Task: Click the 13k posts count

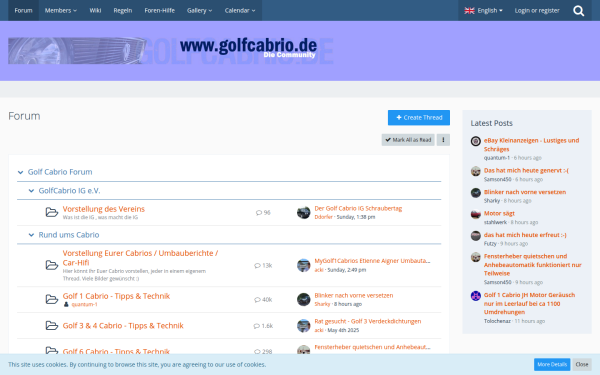Action: point(263,266)
